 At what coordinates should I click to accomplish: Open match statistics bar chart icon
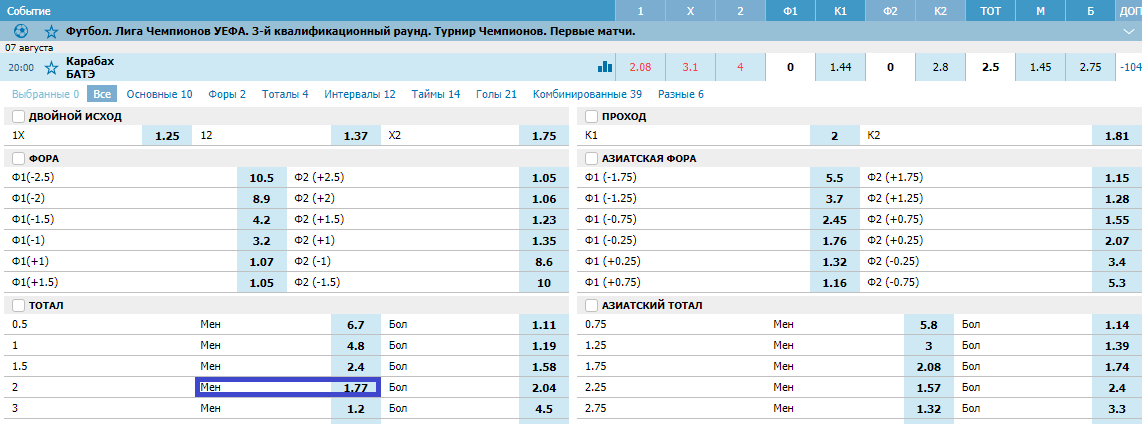605,67
